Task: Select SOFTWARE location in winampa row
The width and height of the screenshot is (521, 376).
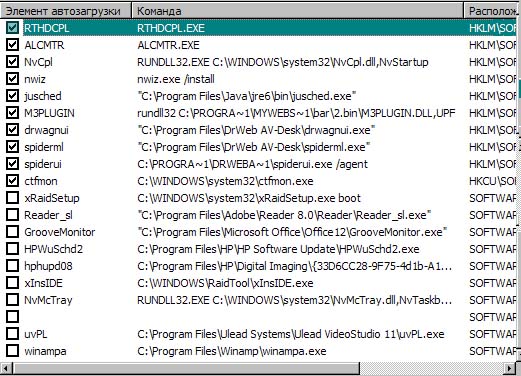Action: (x=493, y=351)
